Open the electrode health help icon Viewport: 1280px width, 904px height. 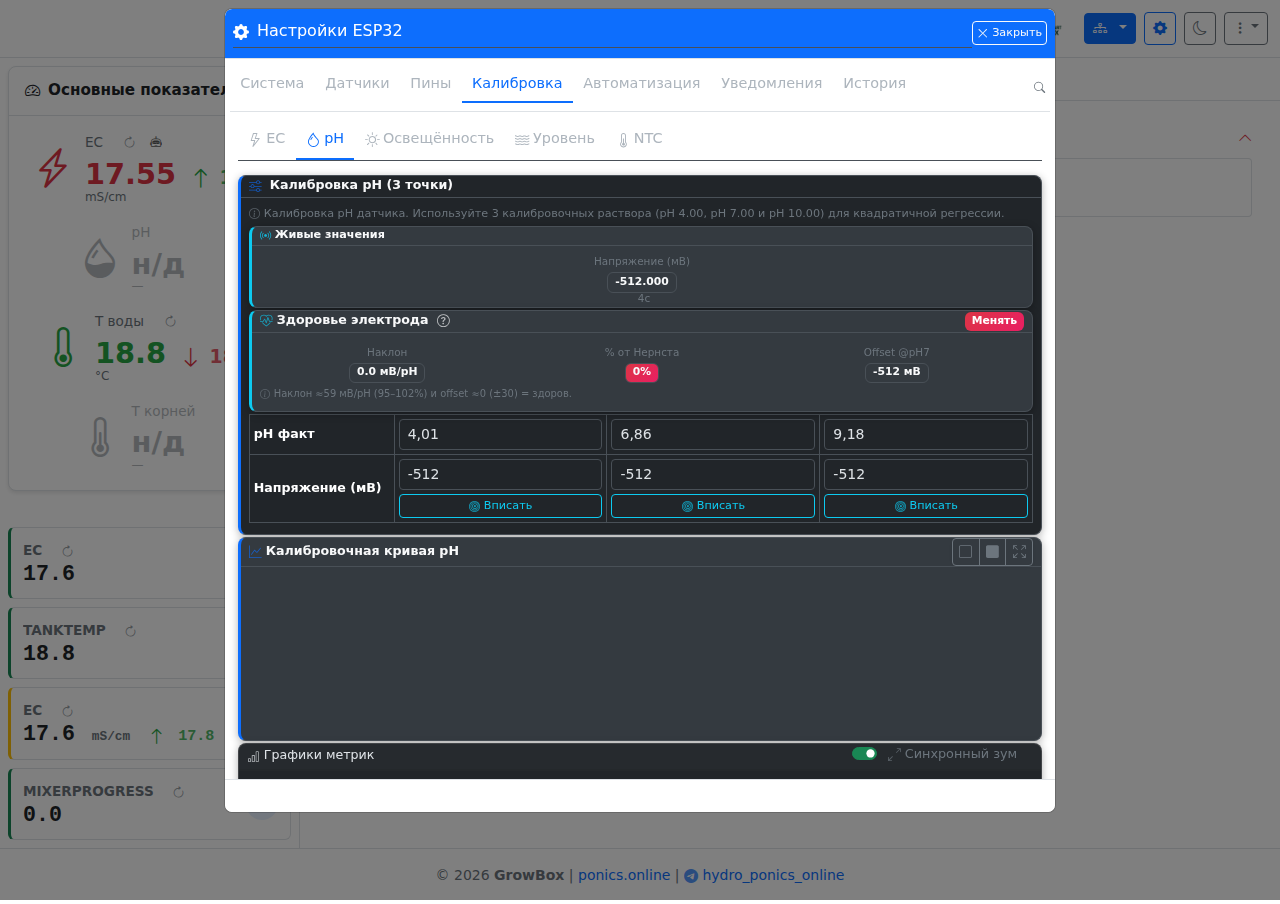(443, 321)
